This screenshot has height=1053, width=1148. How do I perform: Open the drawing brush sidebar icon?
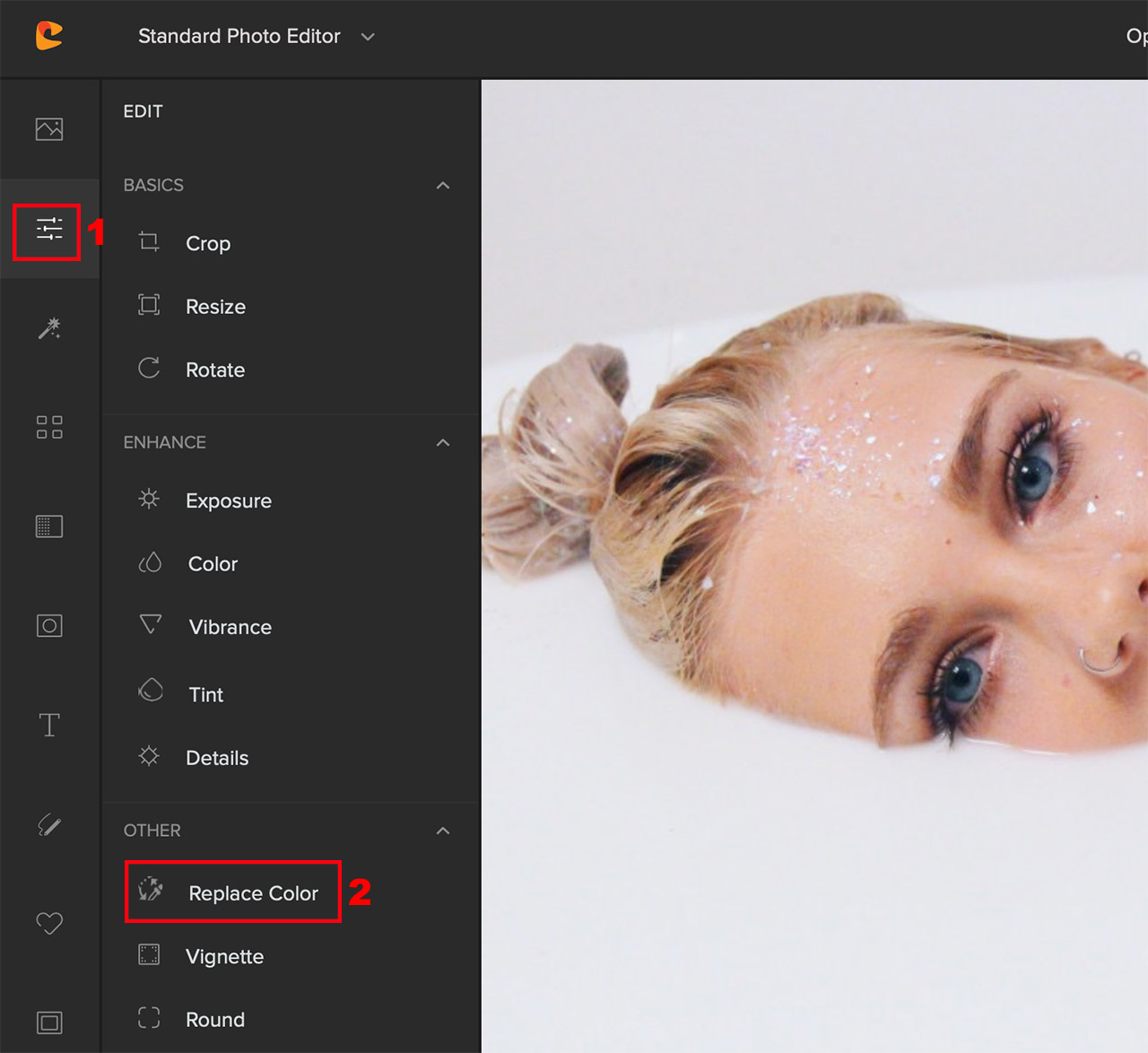tap(49, 824)
